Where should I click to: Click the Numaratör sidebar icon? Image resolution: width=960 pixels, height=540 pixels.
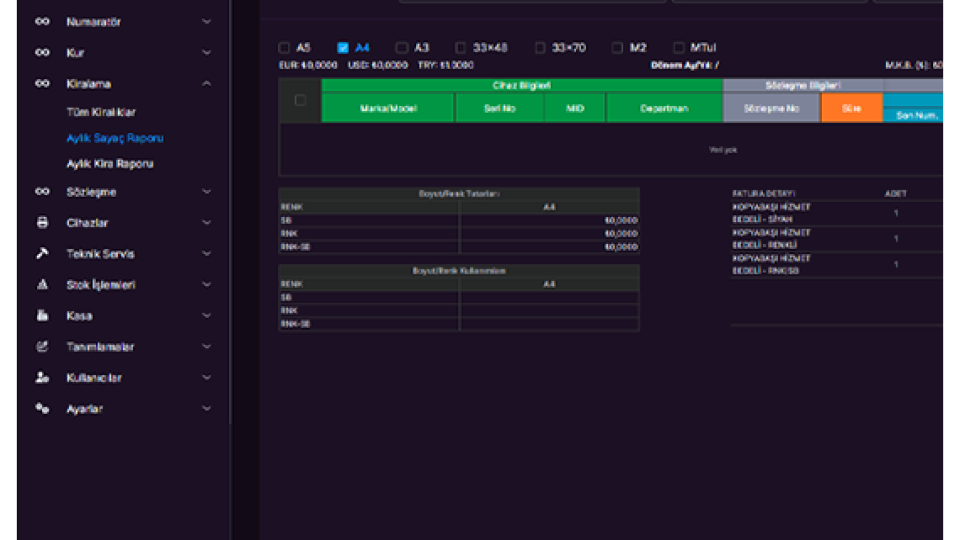pos(42,21)
